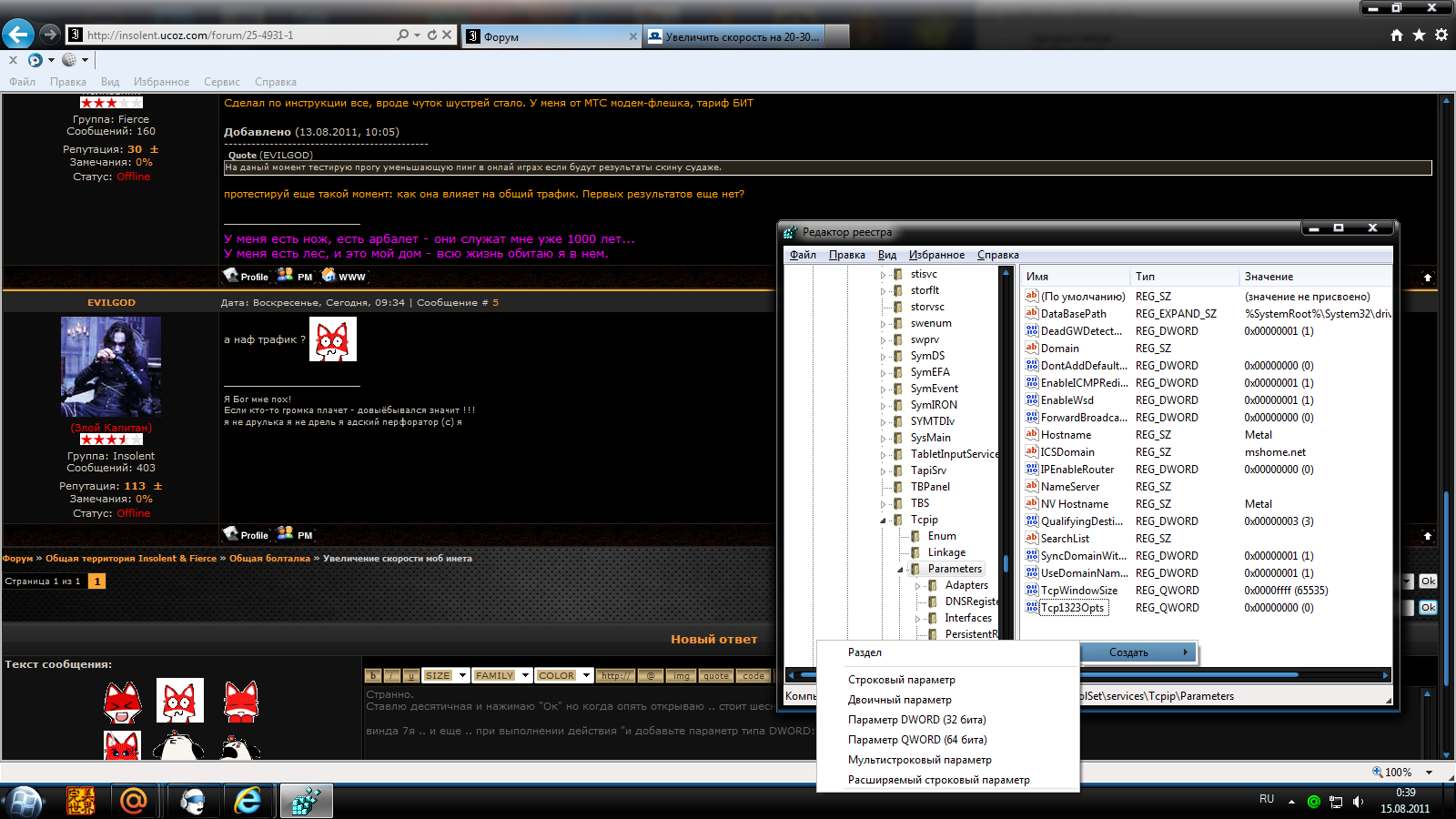Screen dimensions: 1456x819
Task: Open registry editor Избранное menu
Action: pyautogui.click(x=936, y=255)
